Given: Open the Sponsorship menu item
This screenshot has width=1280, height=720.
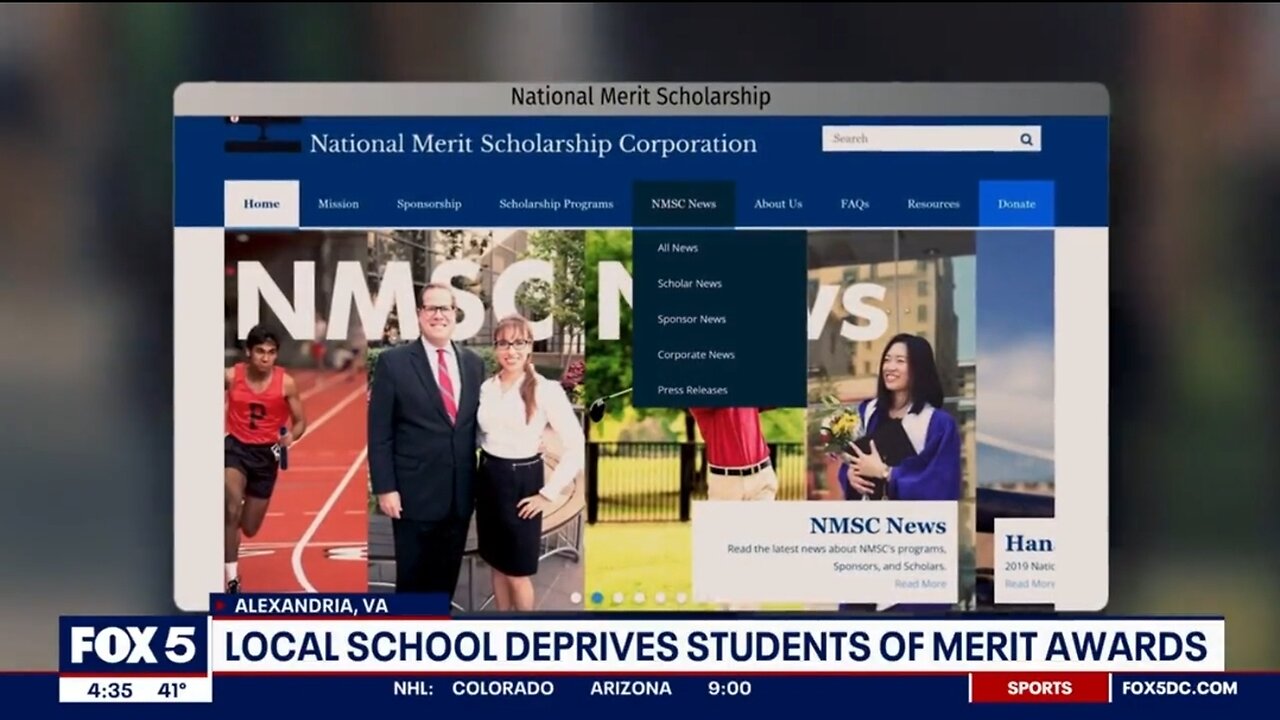Looking at the screenshot, I should pyautogui.click(x=429, y=204).
